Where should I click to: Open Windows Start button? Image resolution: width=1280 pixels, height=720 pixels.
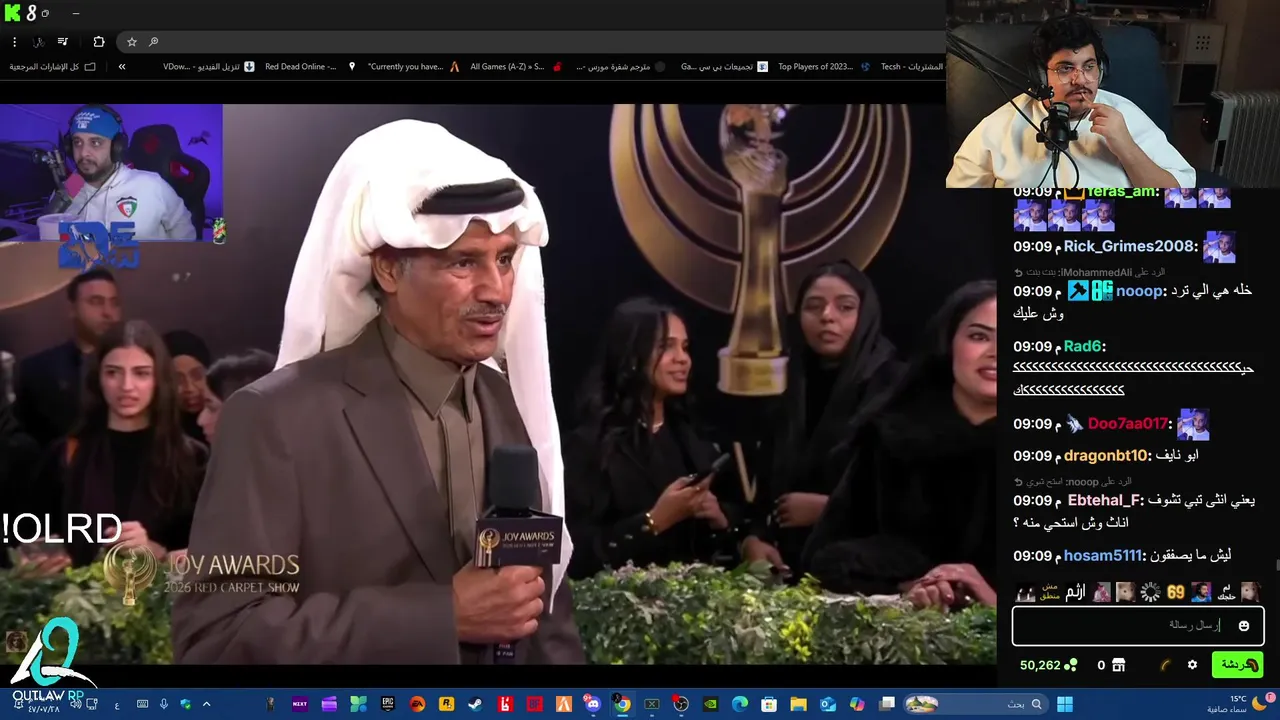click(1064, 704)
